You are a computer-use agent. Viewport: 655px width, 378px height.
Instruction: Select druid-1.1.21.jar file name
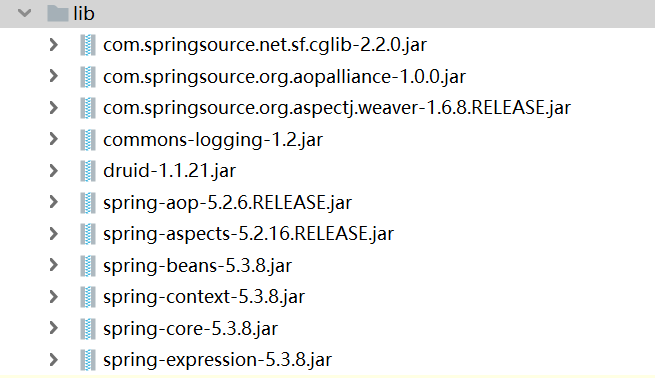click(170, 171)
